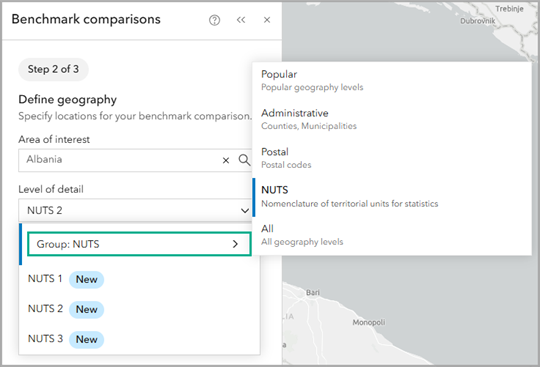Choose the All geography levels group
Image resolution: width=540 pixels, height=367 pixels.
pos(392,235)
